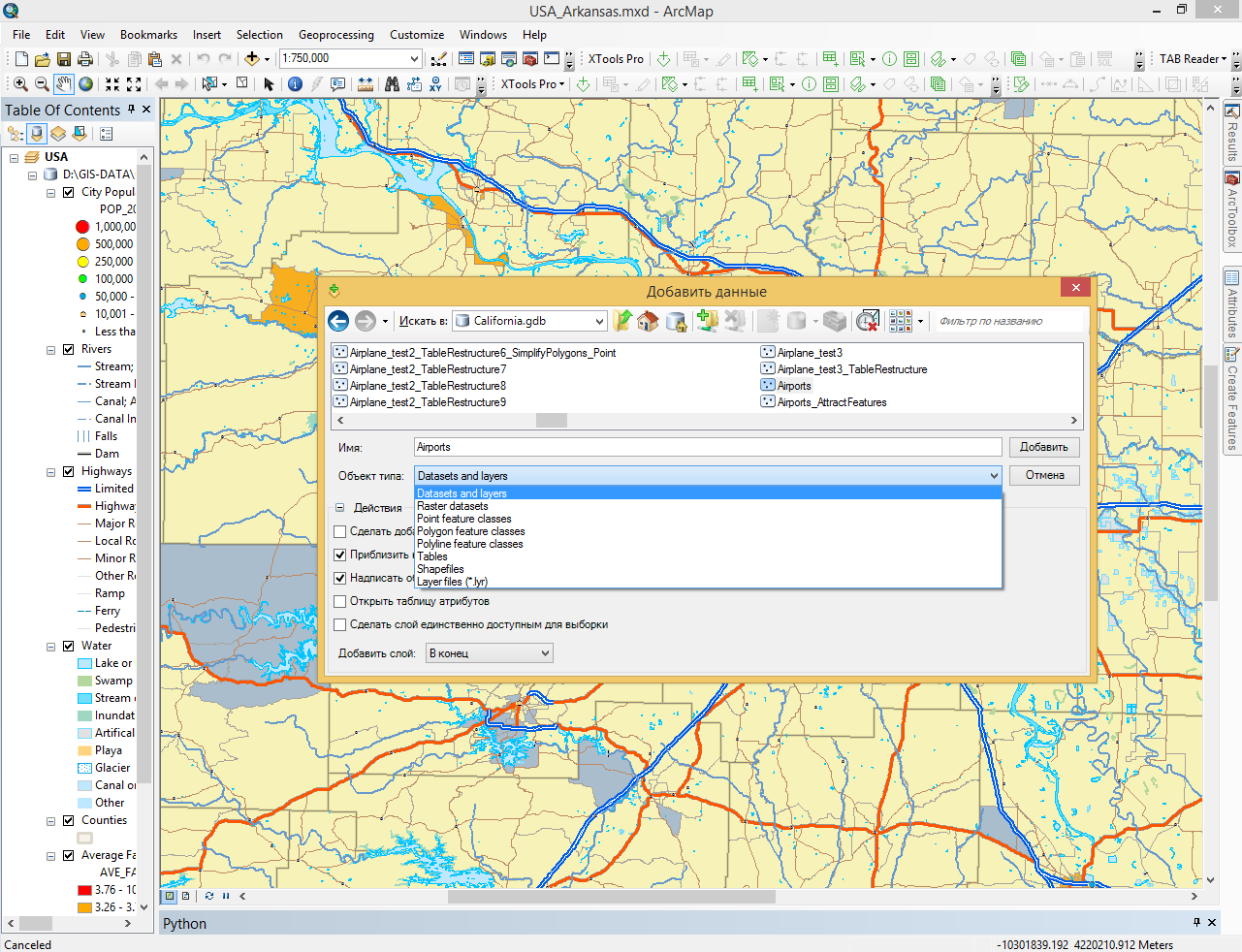
Task: Open the Find binoculars tool
Action: [x=392, y=84]
